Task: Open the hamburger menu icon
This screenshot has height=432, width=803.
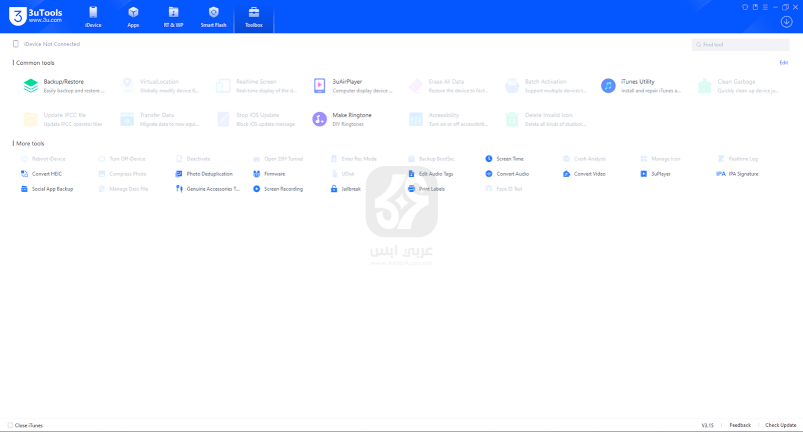Action: (x=765, y=7)
